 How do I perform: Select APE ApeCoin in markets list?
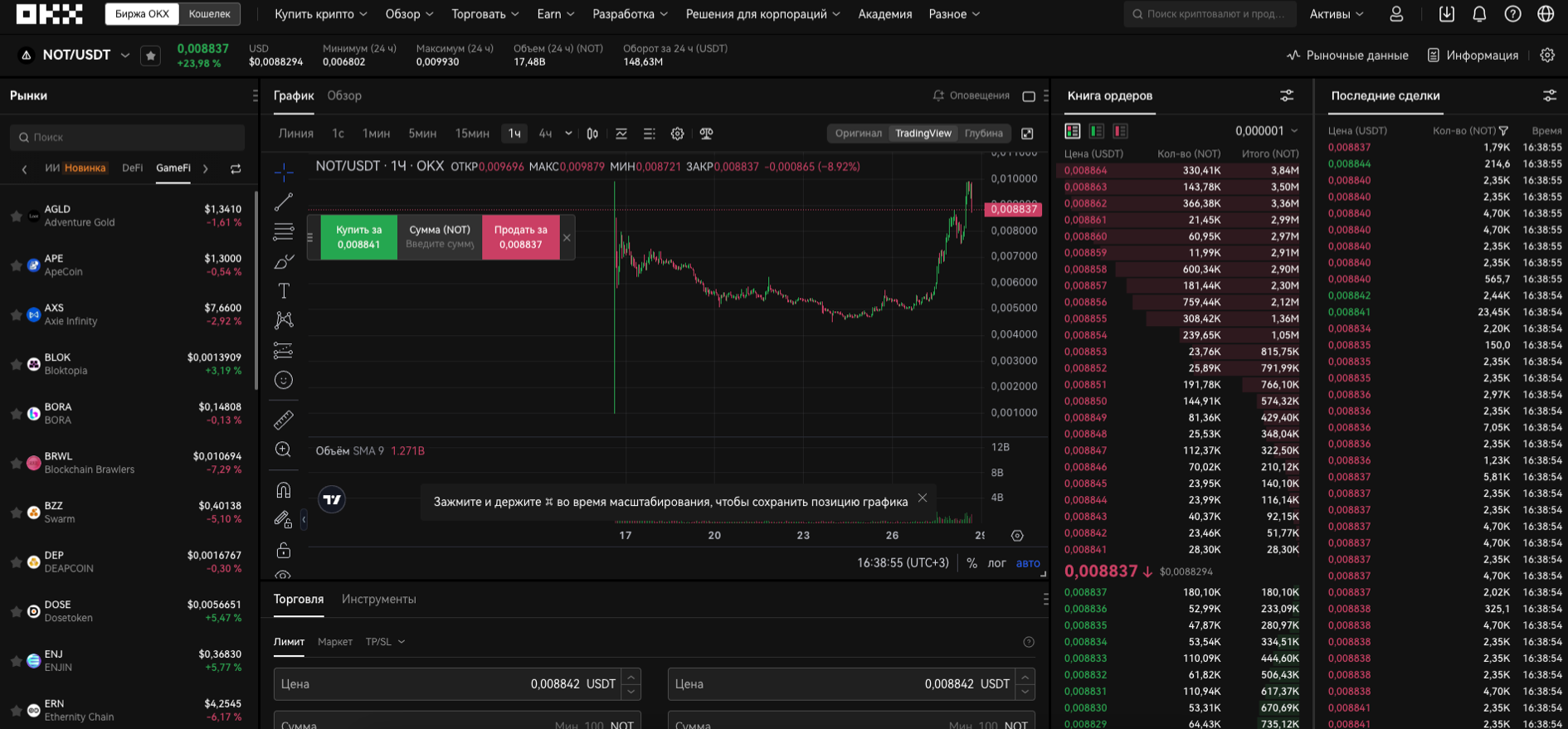tap(129, 265)
